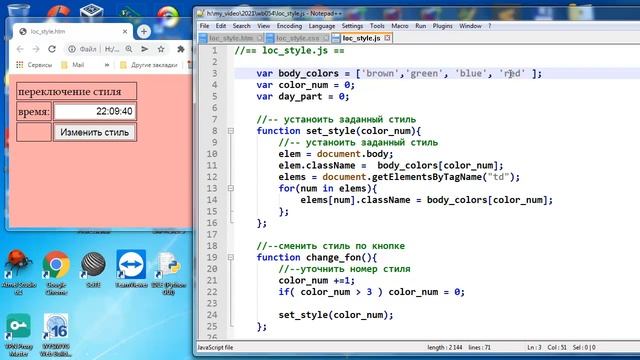Click line number 3 in margin

pos(214,73)
